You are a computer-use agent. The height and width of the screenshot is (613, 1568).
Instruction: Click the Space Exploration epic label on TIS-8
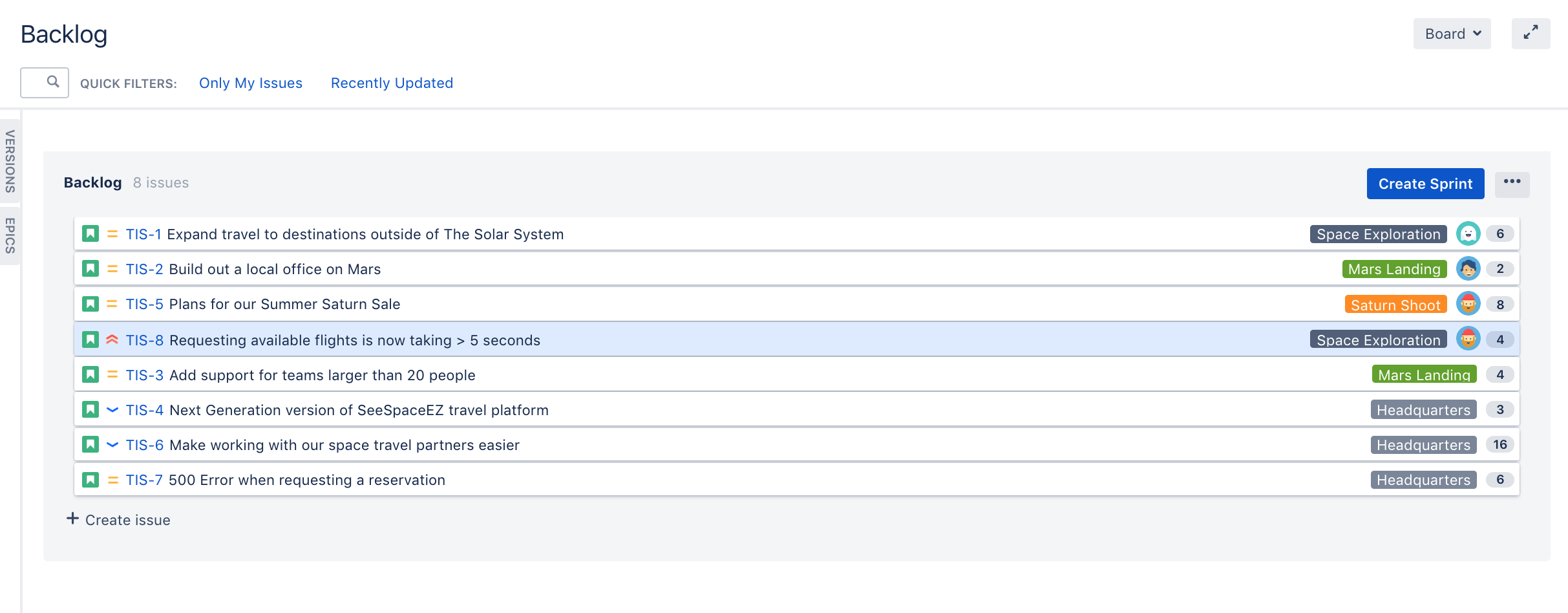tap(1378, 339)
